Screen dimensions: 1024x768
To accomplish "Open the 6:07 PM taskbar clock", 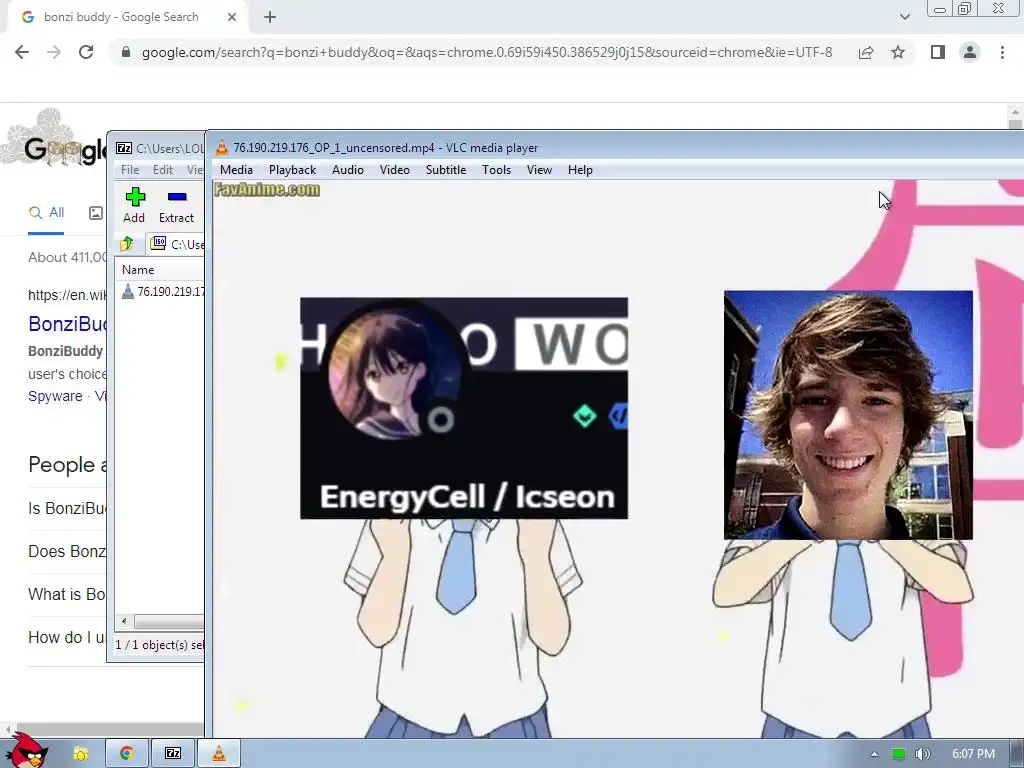I will pyautogui.click(x=973, y=754).
